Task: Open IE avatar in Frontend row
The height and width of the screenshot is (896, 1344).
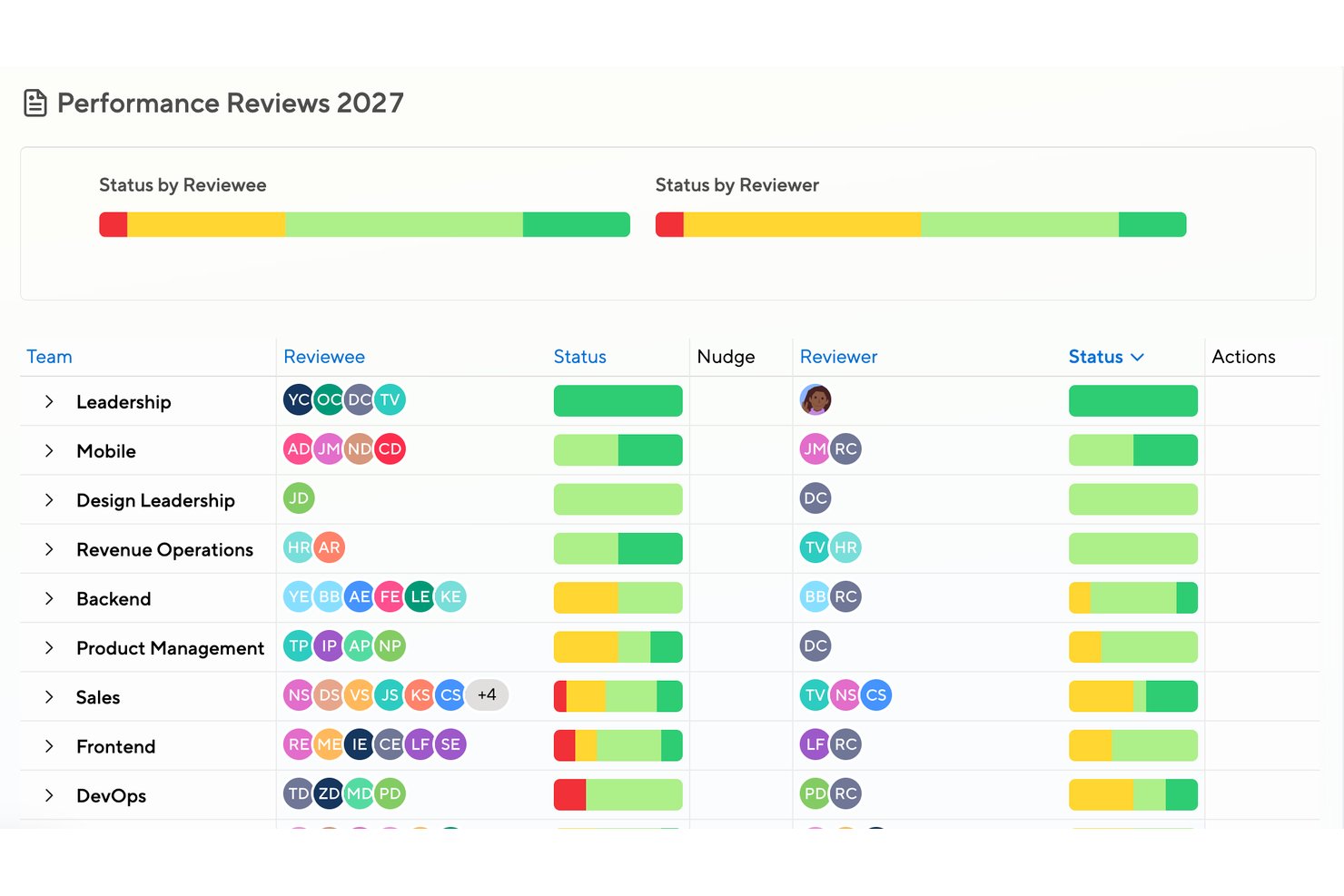Action: (x=360, y=744)
